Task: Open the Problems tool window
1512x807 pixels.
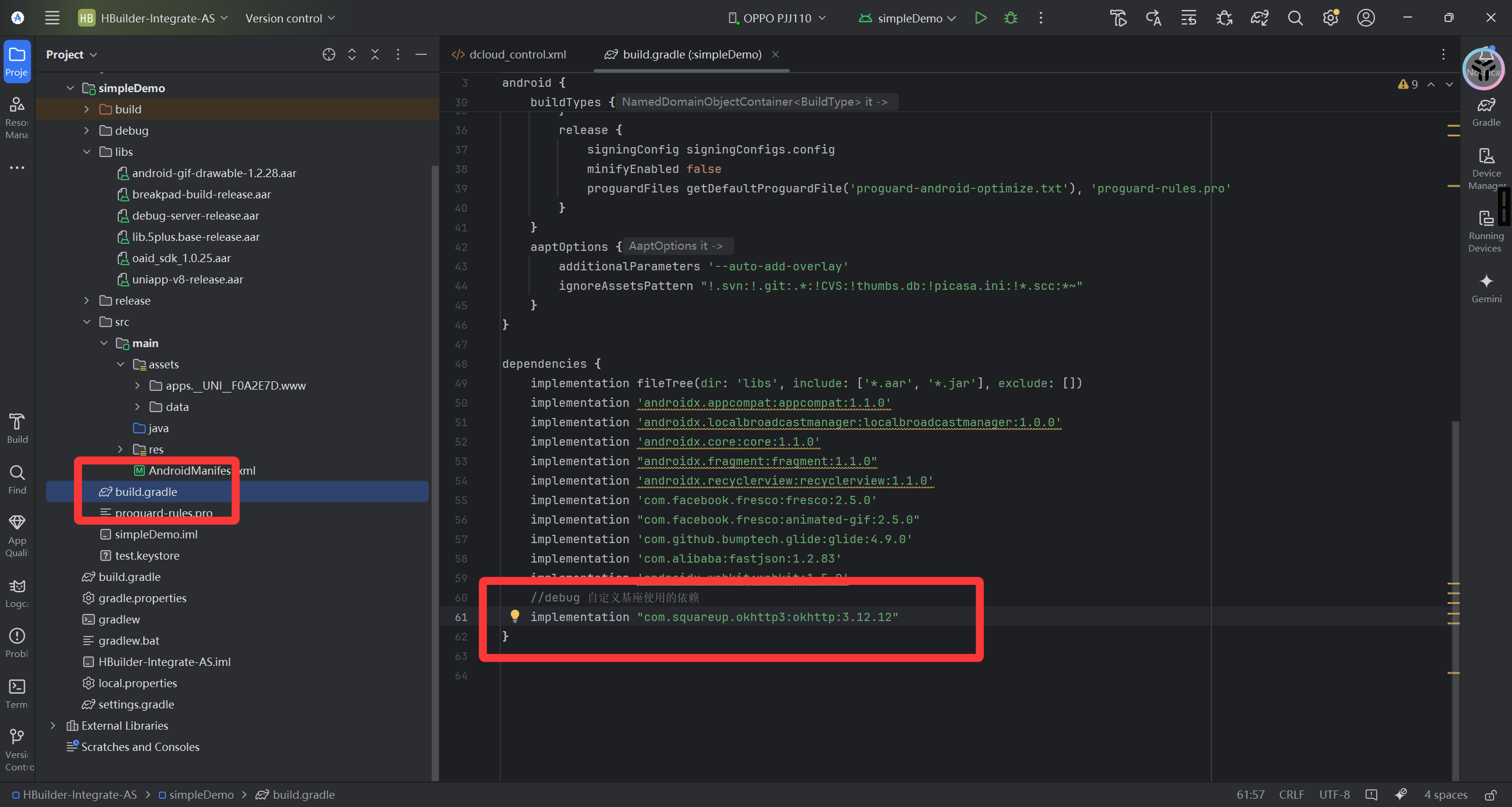Action: (x=17, y=643)
